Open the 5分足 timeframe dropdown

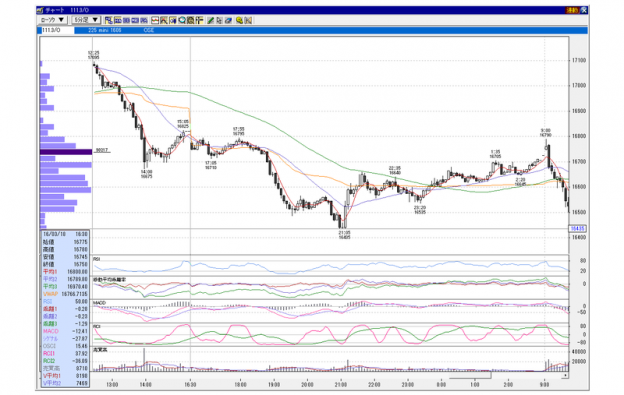[86, 20]
